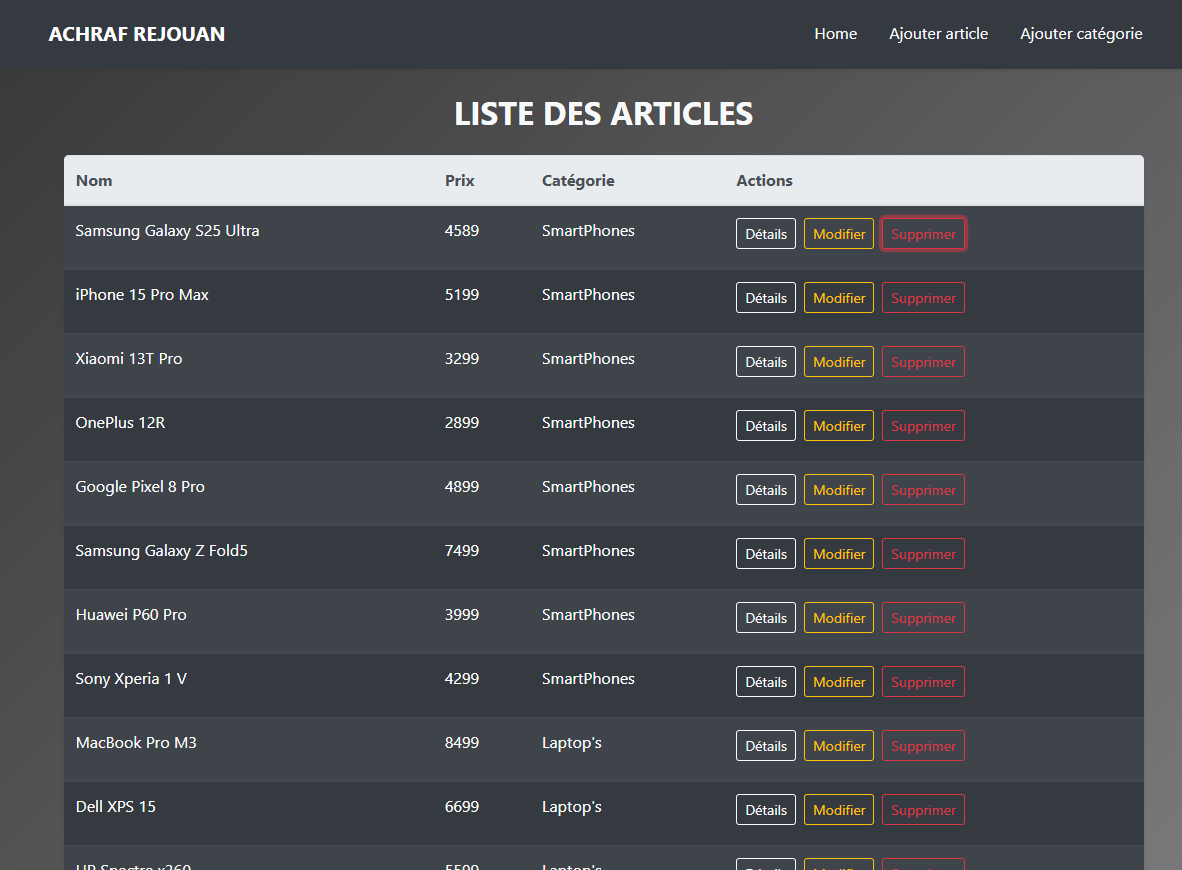Click Modifier on Huawei P60 Pro row
Viewport: 1182px width, 870px height.
tap(839, 618)
